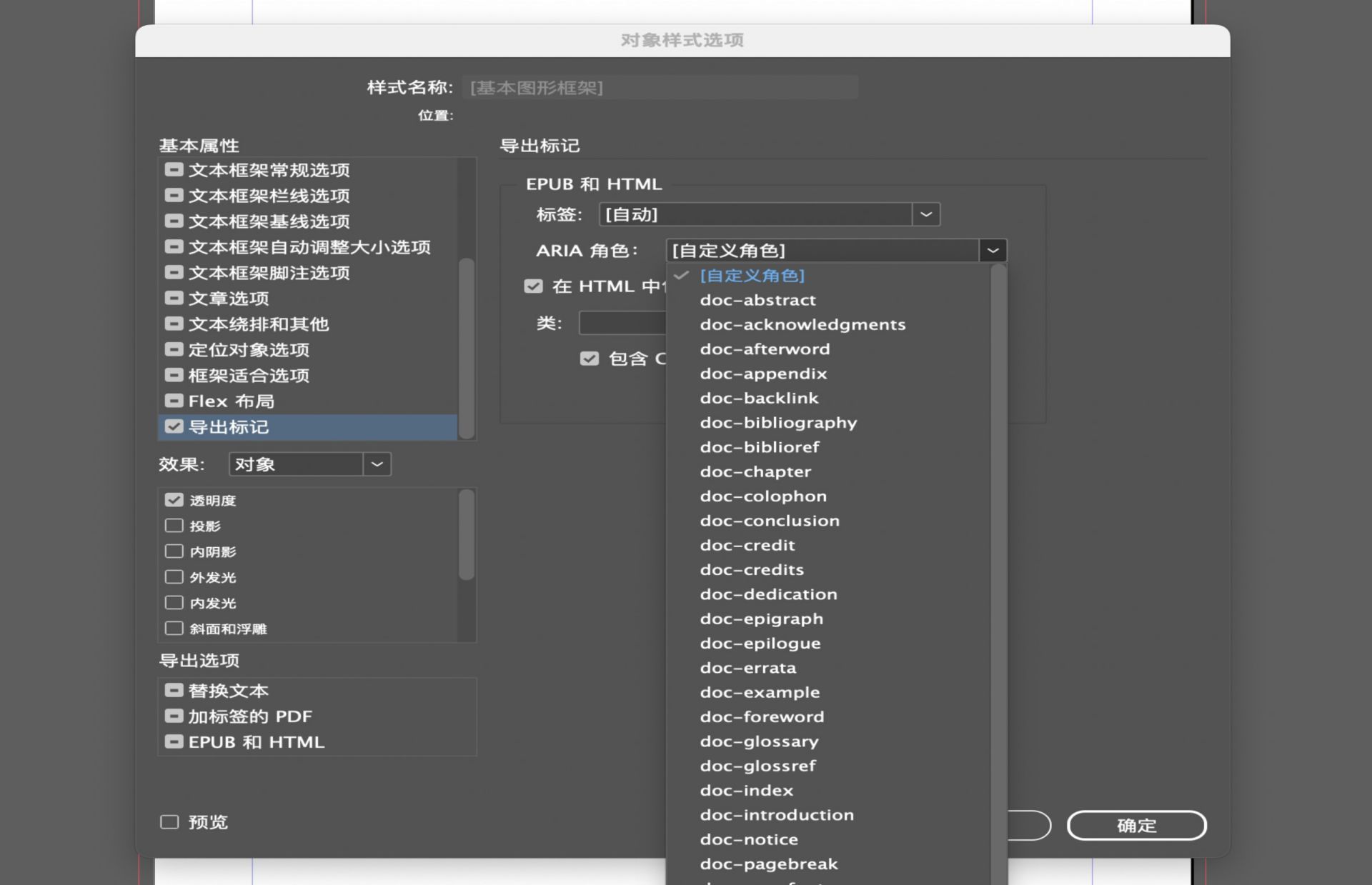Screen dimensions: 1372x885
Task: Click the 确定 button
Action: coord(1136,826)
